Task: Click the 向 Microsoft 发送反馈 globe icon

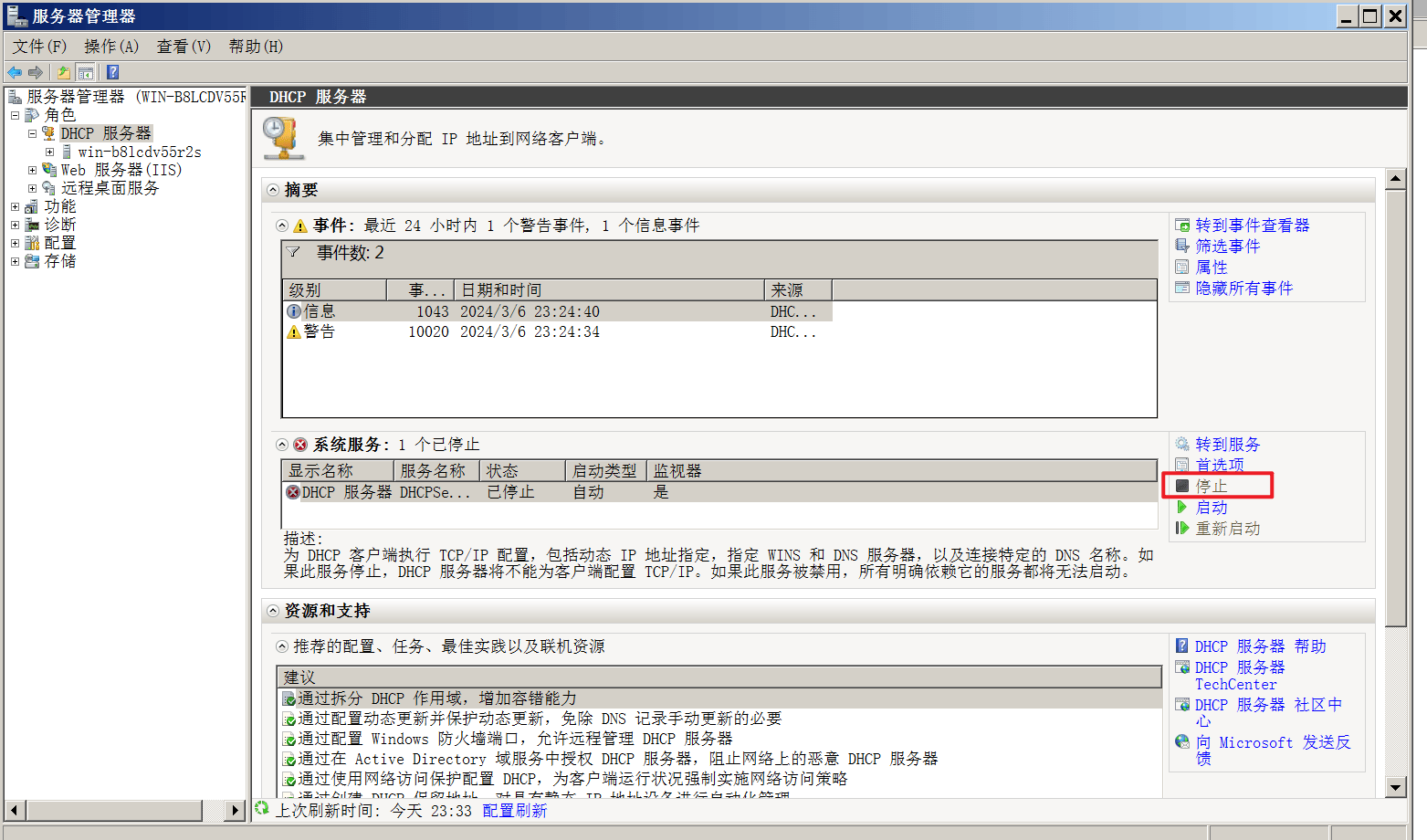Action: (1182, 742)
